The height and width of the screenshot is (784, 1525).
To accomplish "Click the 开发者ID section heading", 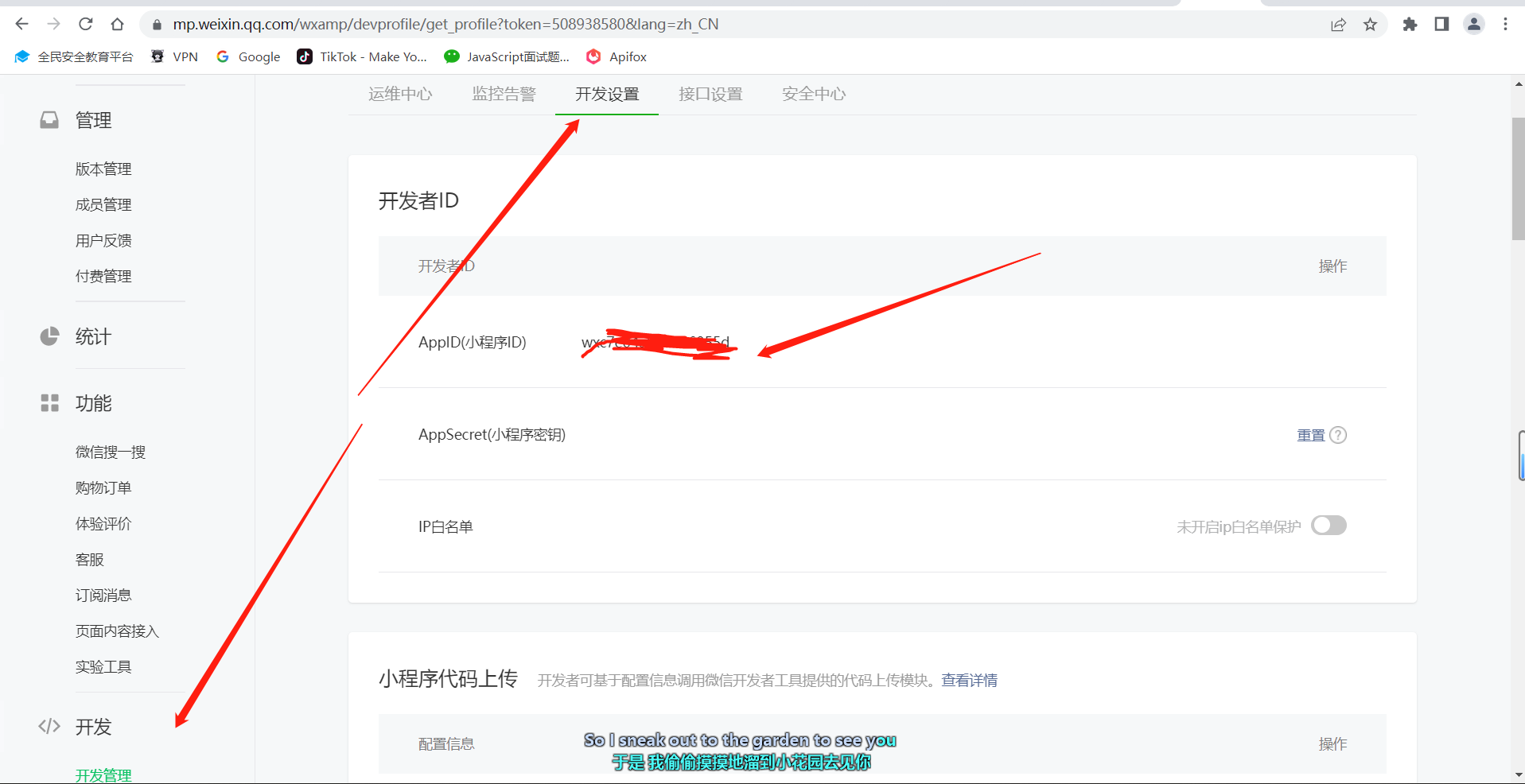I will click(418, 200).
